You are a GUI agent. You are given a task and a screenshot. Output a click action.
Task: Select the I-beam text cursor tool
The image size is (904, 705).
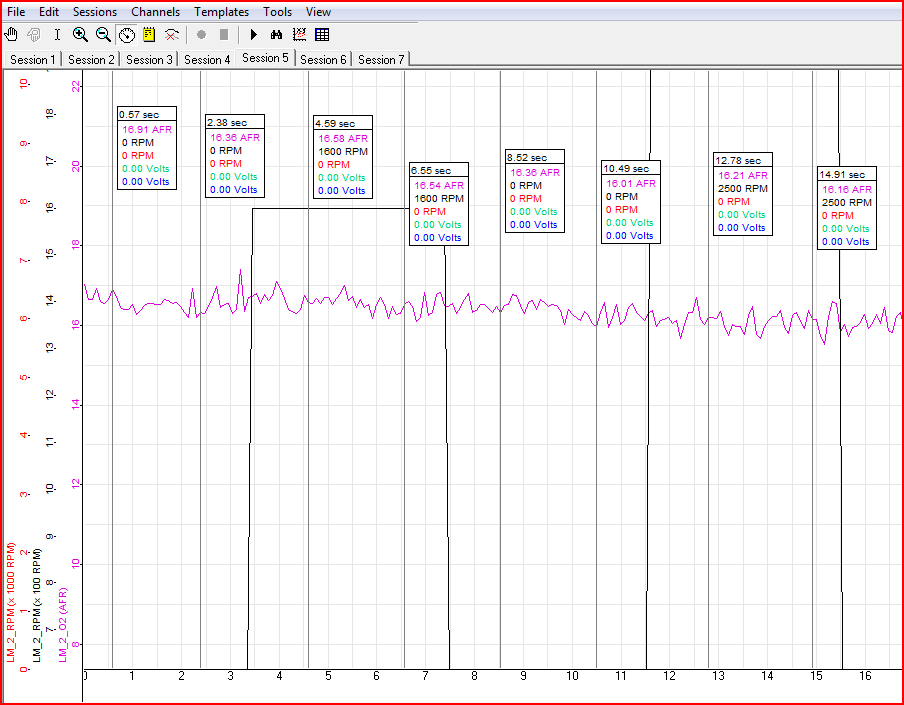click(57, 35)
